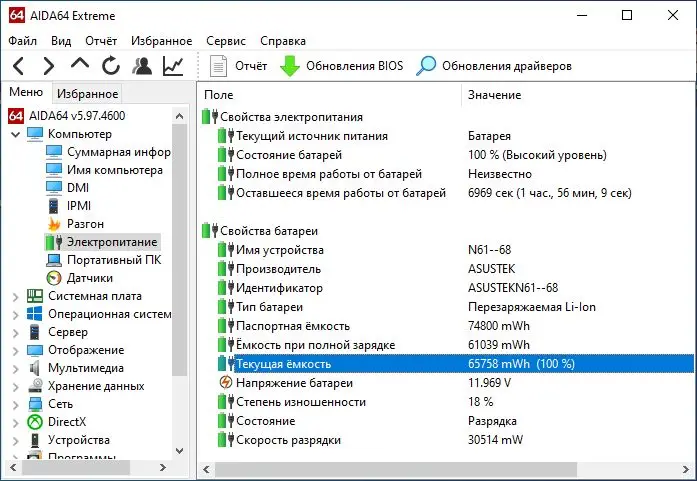Click the Датчики gauge icon
The image size is (697, 481).
click(54, 278)
